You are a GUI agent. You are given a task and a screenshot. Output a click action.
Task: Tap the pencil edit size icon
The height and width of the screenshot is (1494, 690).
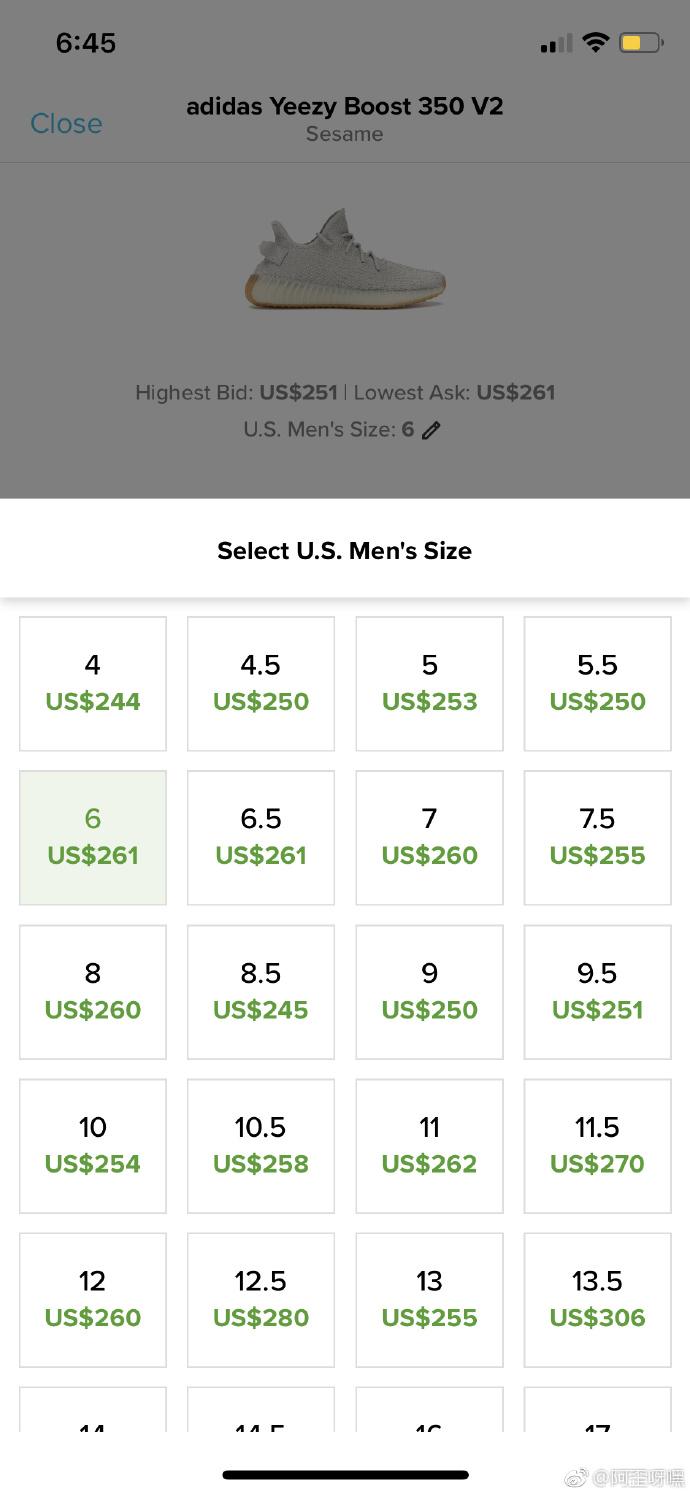431,430
